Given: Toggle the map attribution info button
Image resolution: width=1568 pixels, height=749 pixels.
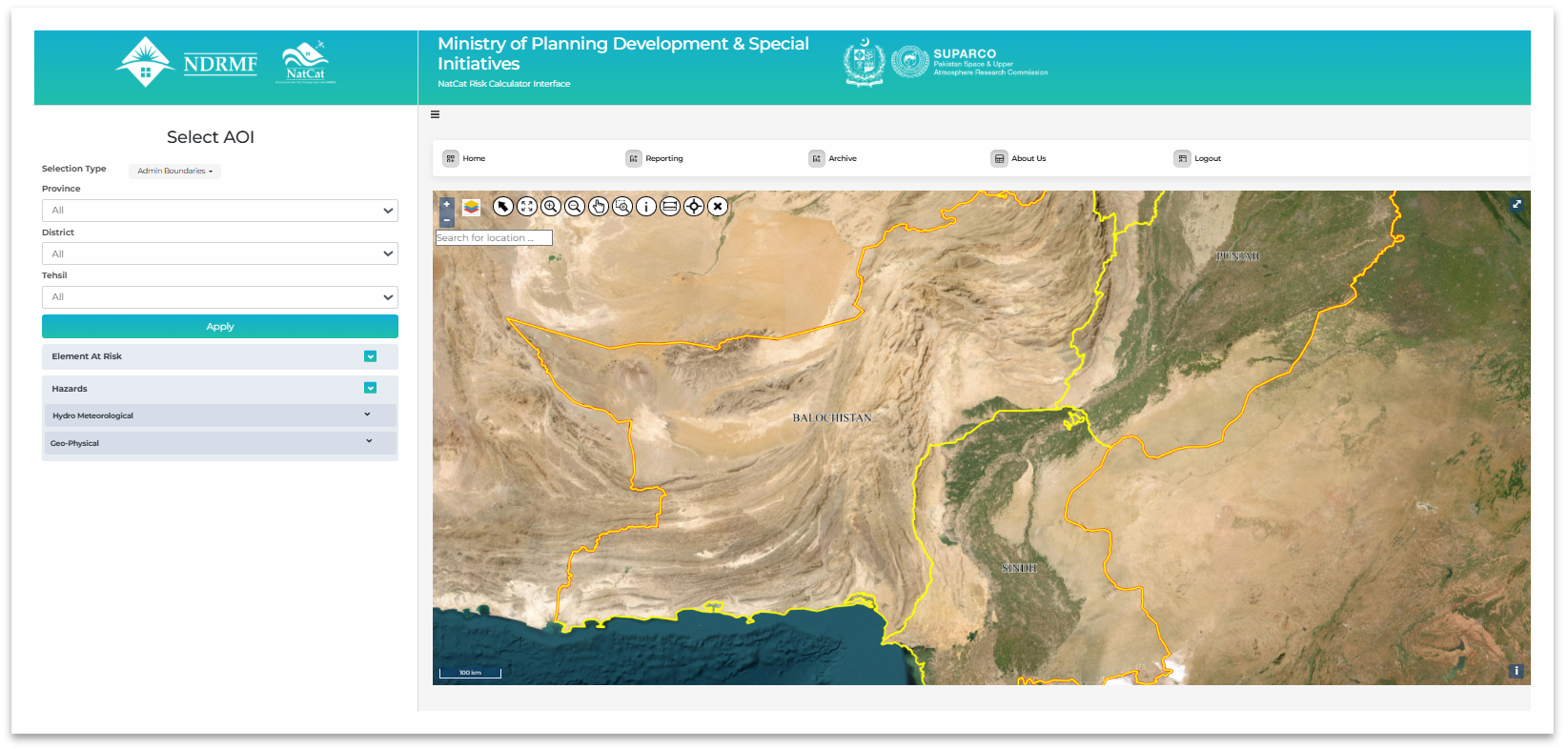Looking at the screenshot, I should pos(1516,671).
